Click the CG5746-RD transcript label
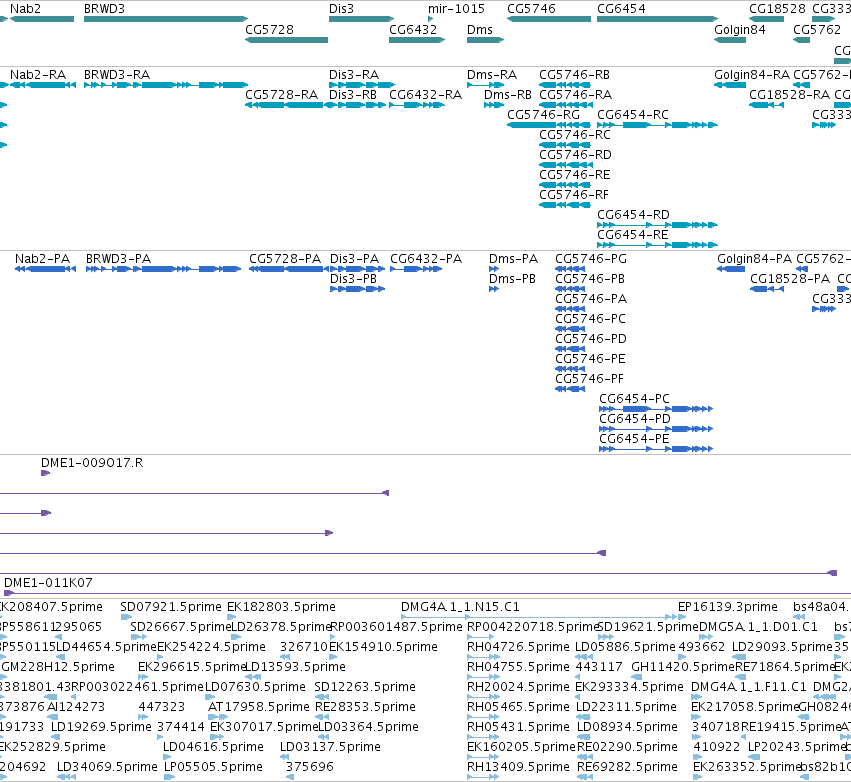 (575, 155)
